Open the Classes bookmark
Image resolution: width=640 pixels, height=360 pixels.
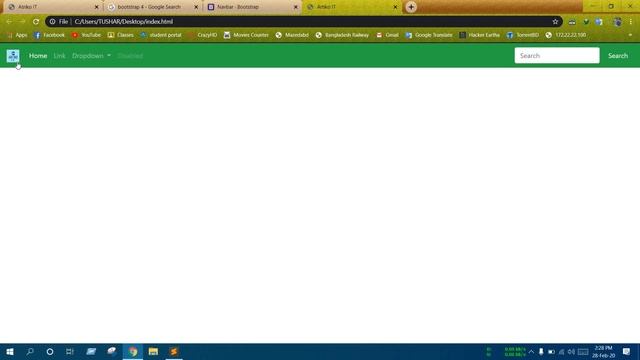[x=121, y=35]
